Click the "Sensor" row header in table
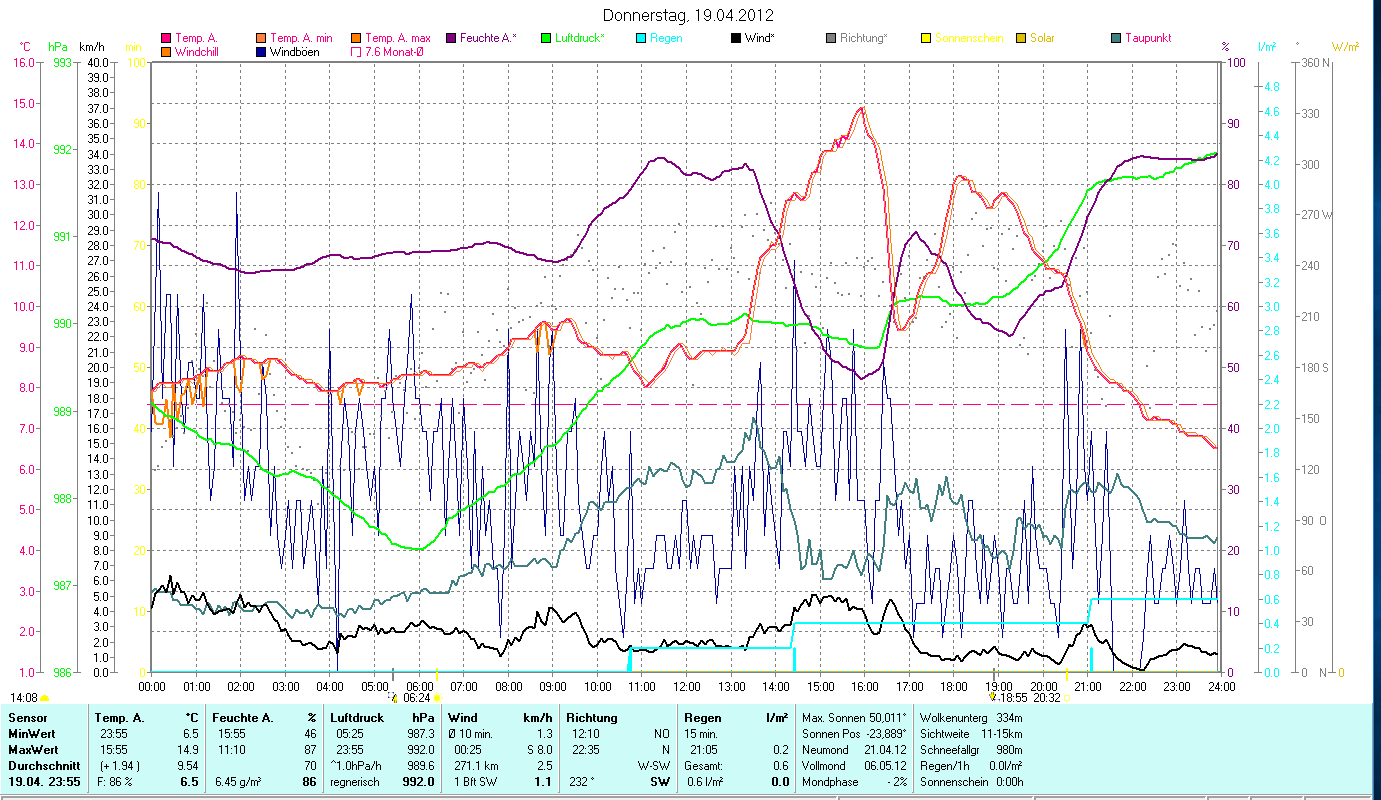Screen dimensions: 1381x800 coord(26,718)
